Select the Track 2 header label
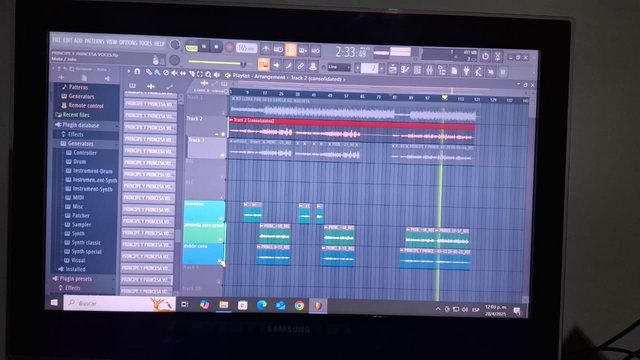Viewport: 640px width, 360px height. click(195, 119)
